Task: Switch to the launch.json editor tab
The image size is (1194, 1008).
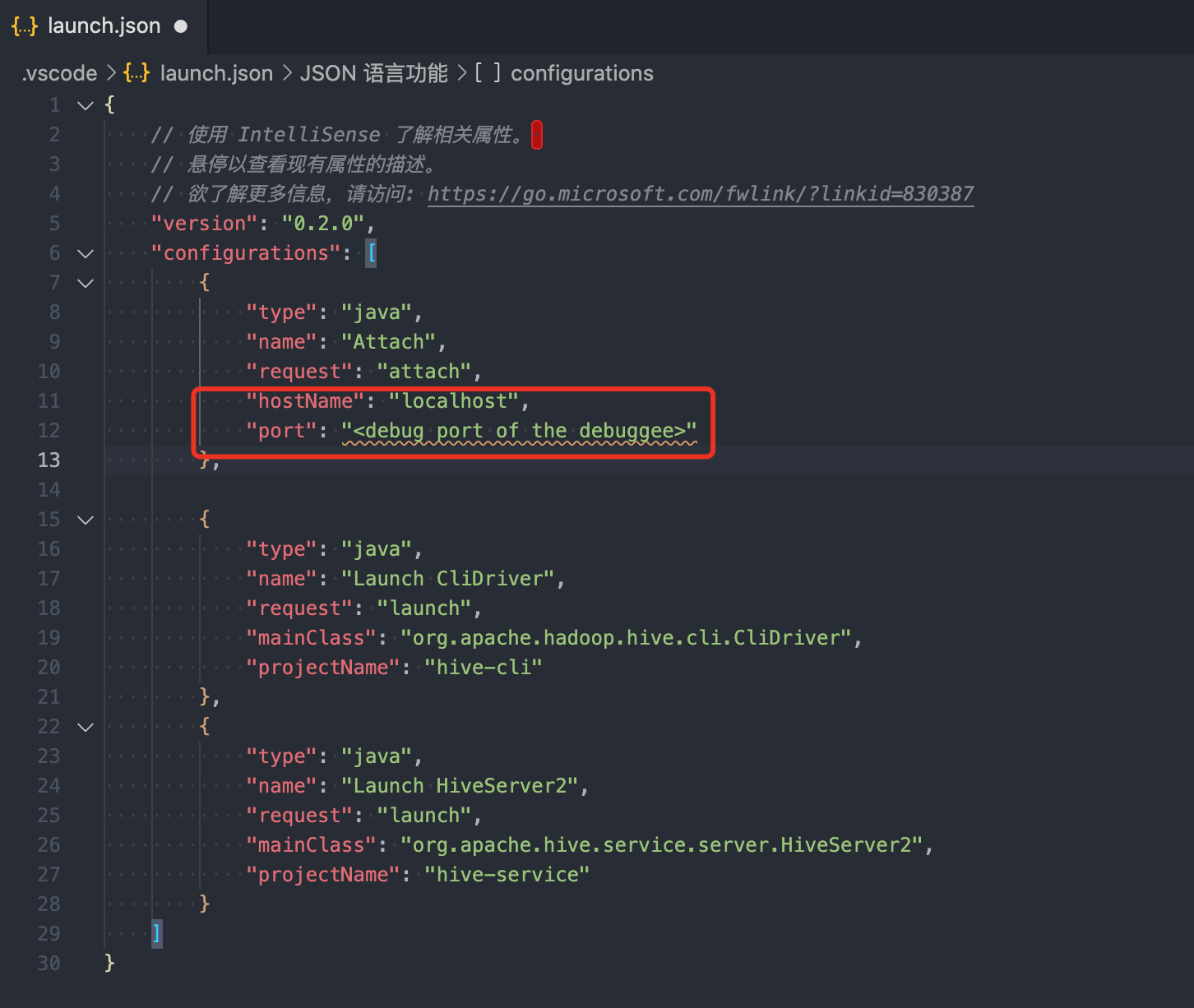Action: pos(103,25)
